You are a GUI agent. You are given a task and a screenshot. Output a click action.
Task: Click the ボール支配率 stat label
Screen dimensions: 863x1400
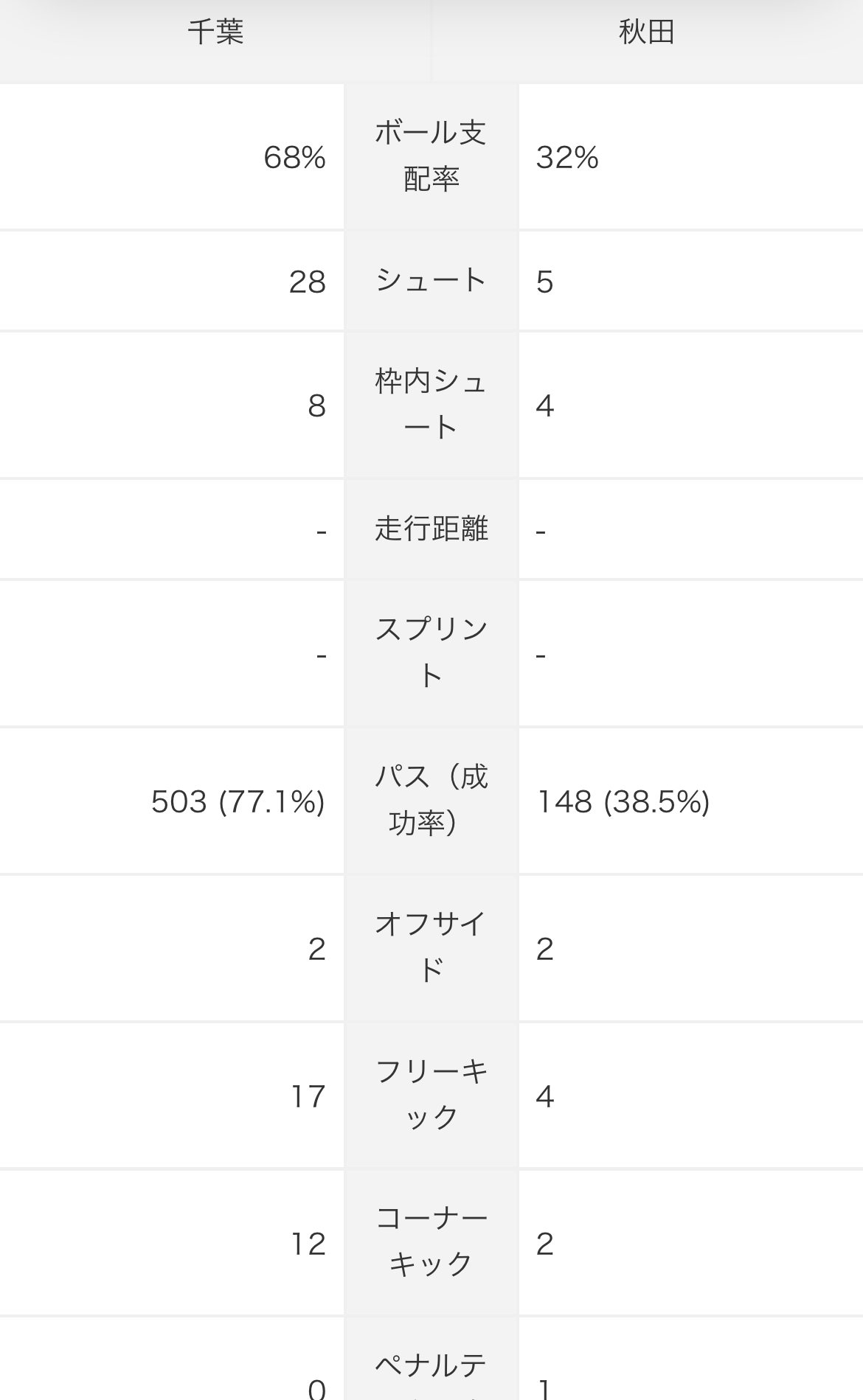pos(431,156)
